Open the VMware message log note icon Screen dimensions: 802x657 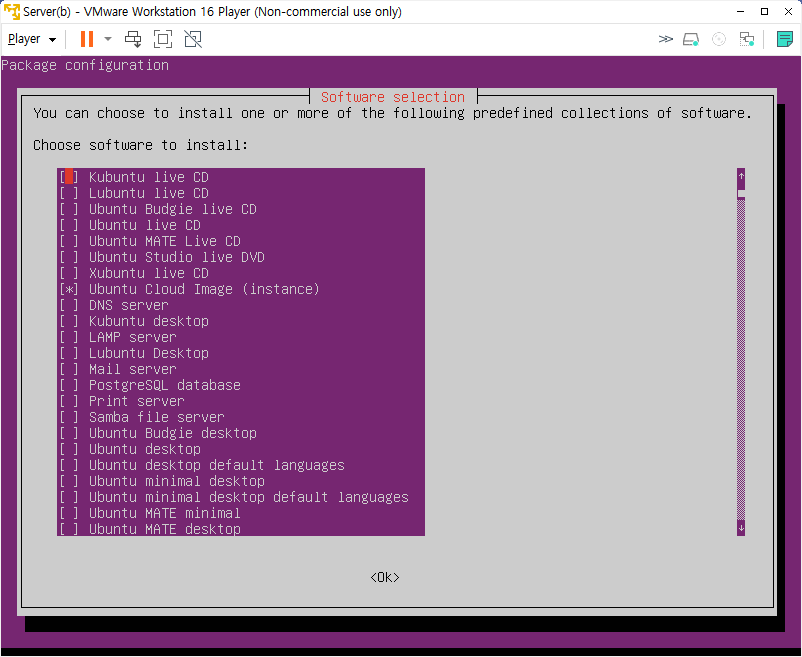(x=785, y=39)
